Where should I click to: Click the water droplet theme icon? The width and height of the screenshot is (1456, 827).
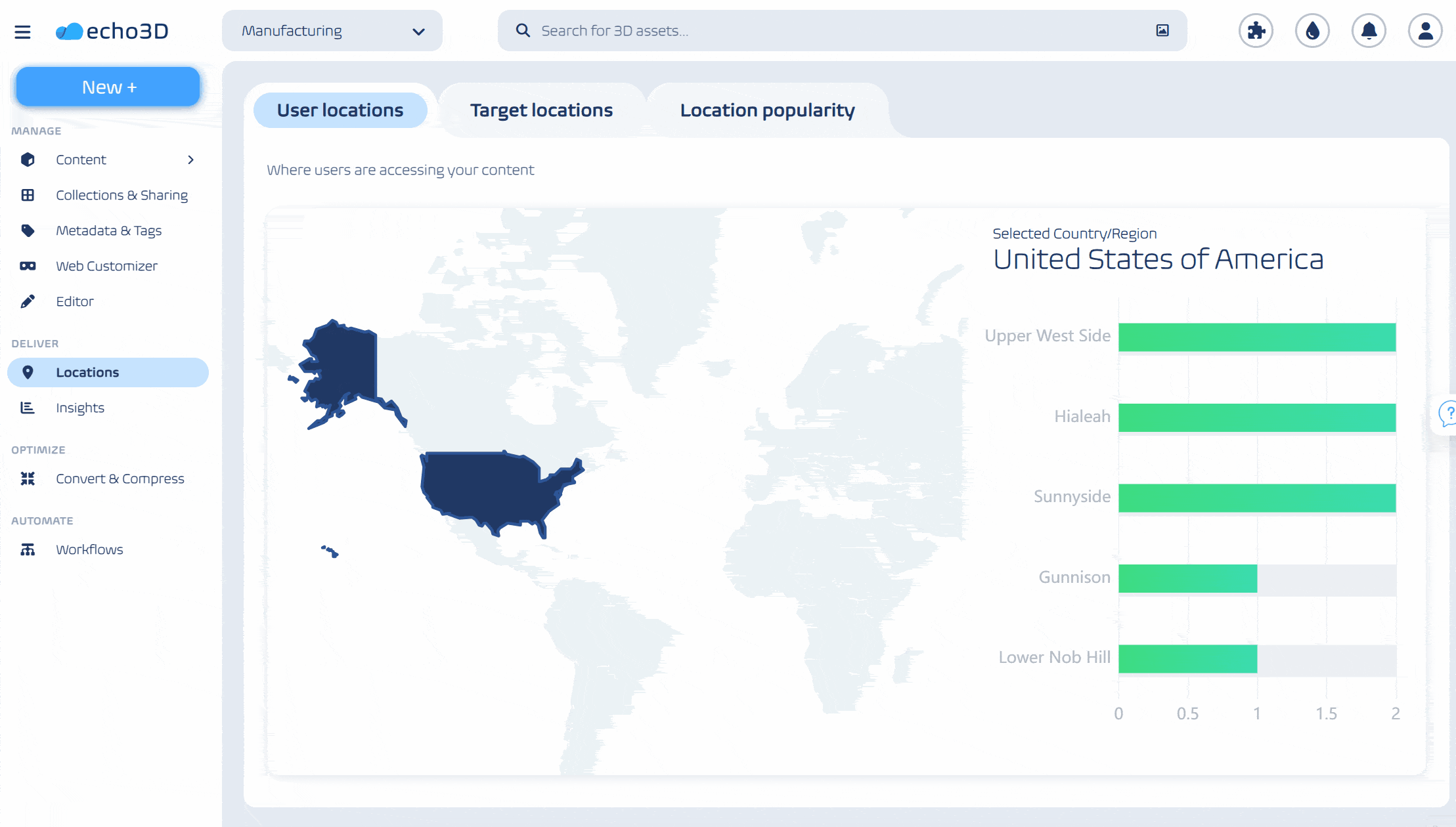1312,31
